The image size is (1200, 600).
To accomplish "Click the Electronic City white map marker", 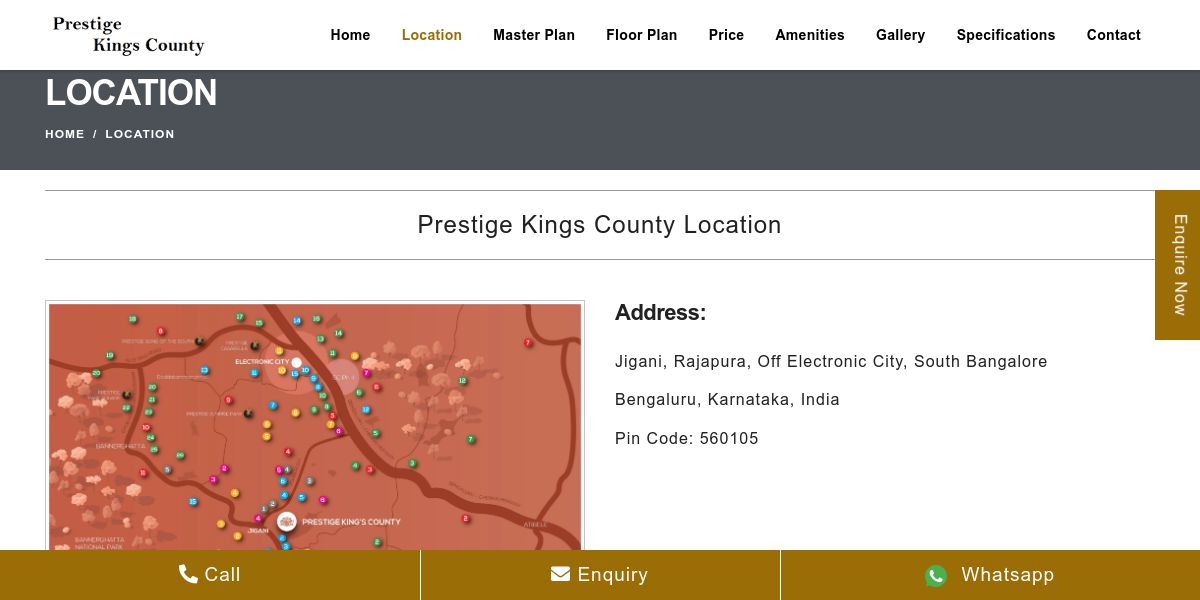I will pyautogui.click(x=297, y=362).
